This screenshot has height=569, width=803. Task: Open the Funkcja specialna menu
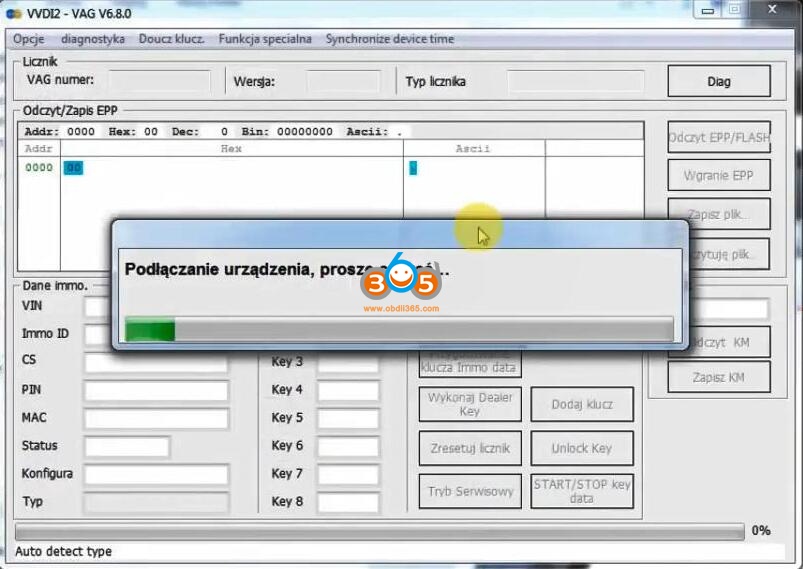(x=265, y=39)
